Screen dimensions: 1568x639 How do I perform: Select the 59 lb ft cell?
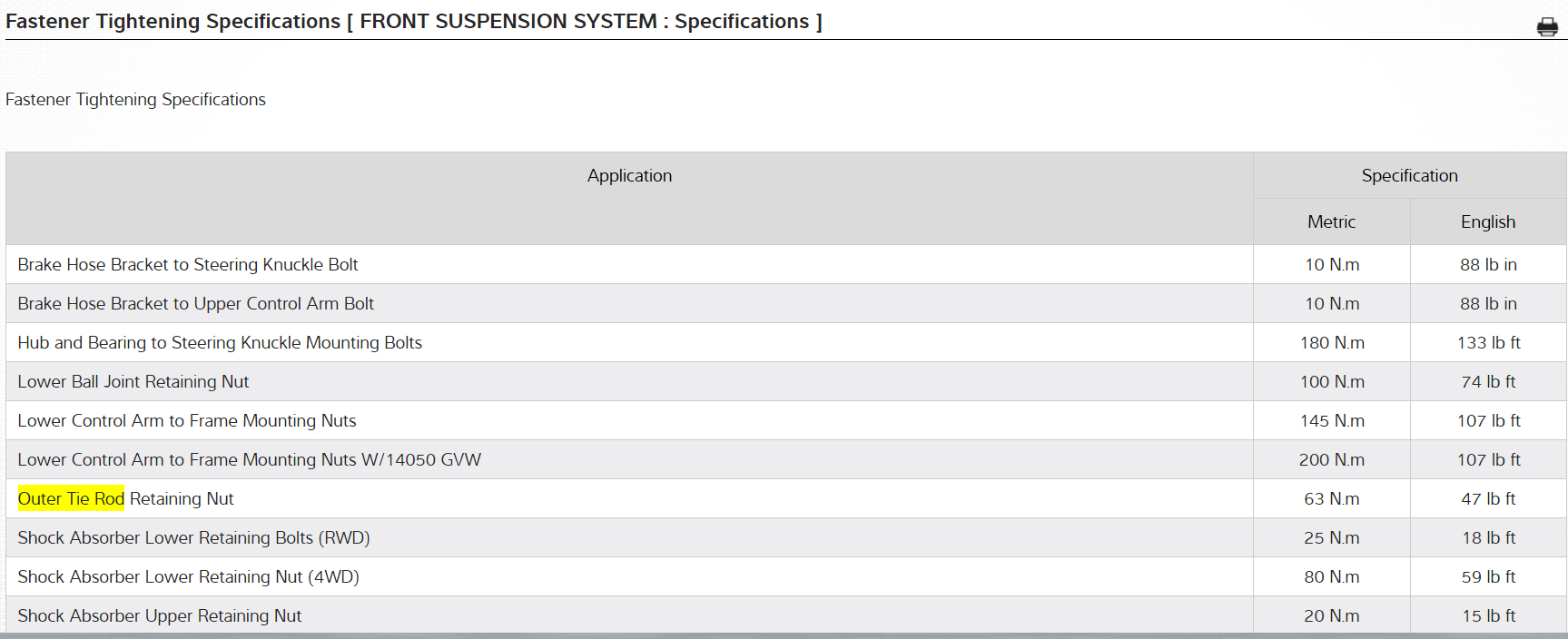click(x=1488, y=577)
